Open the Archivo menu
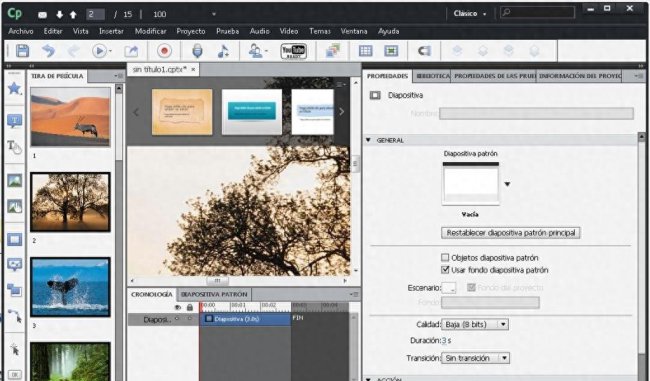Image resolution: width=650 pixels, height=381 pixels. coord(21,31)
